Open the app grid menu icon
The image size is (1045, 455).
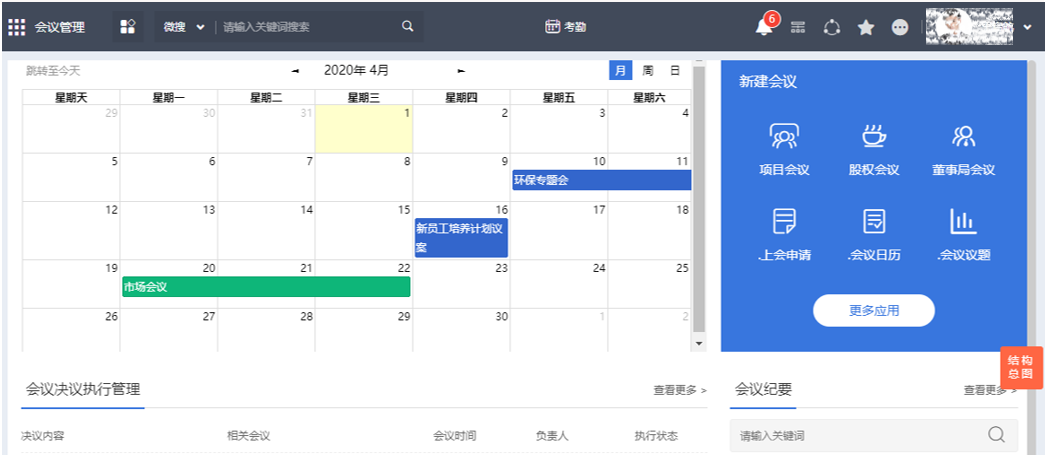[17, 27]
